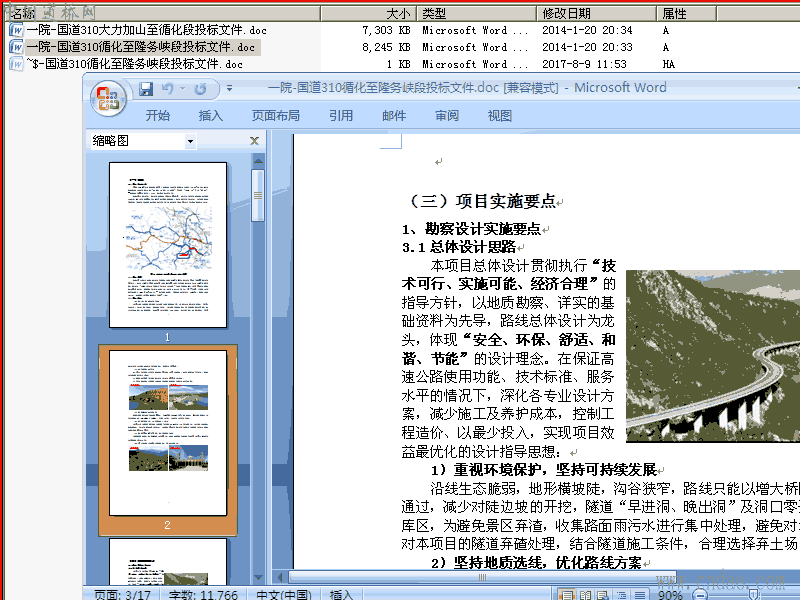Image resolution: width=800 pixels, height=600 pixels.
Task: Toggle 插入 insert mode in status bar
Action: (341, 594)
